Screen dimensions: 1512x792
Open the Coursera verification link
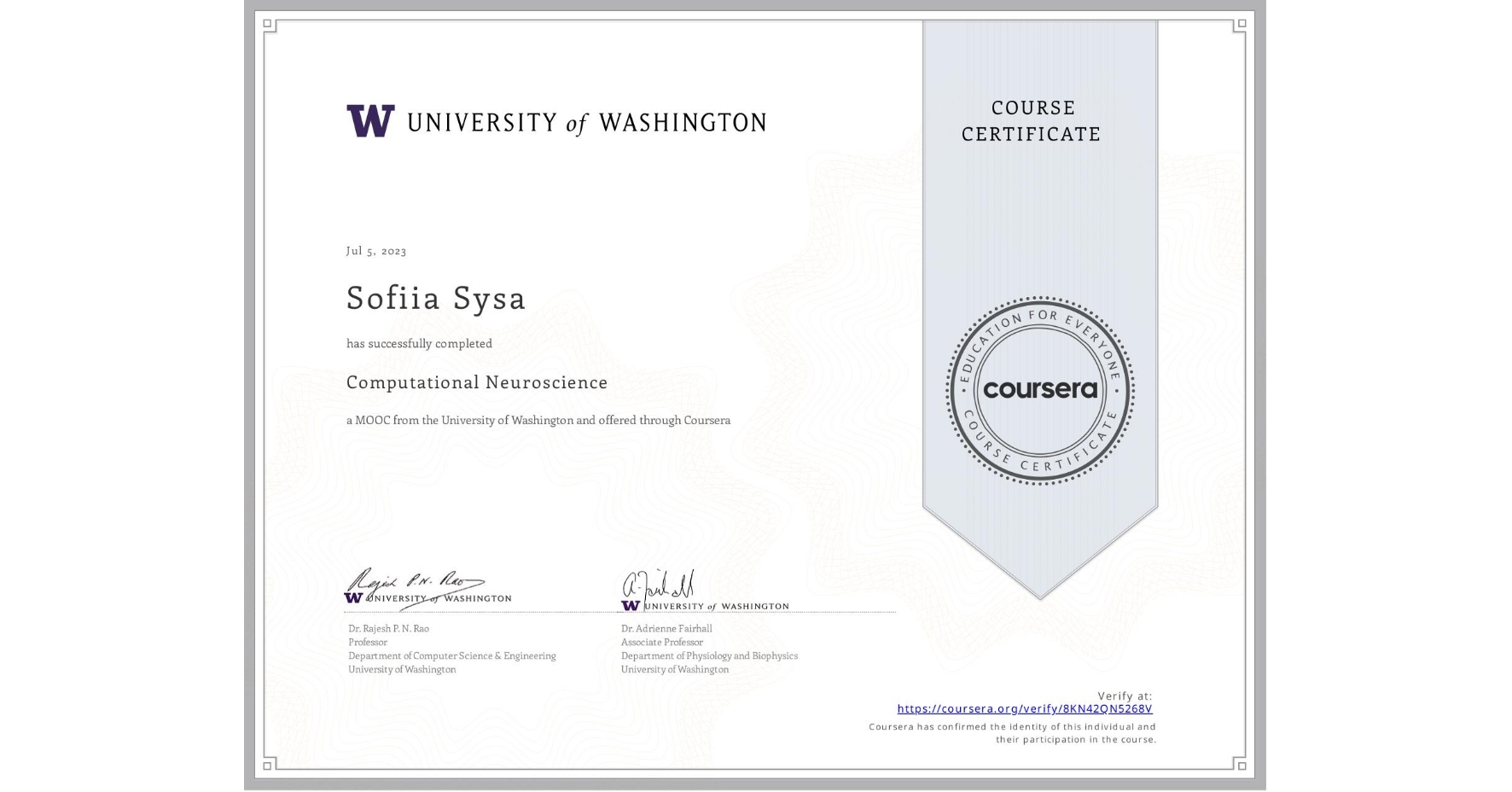click(1025, 708)
